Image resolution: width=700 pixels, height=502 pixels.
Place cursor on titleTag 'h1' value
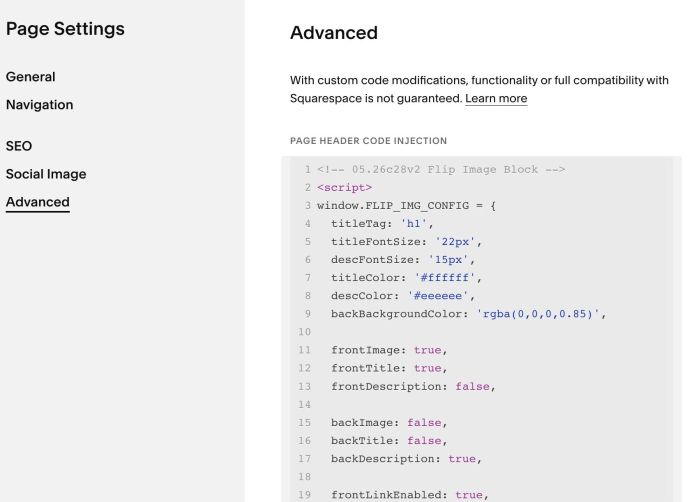413,224
